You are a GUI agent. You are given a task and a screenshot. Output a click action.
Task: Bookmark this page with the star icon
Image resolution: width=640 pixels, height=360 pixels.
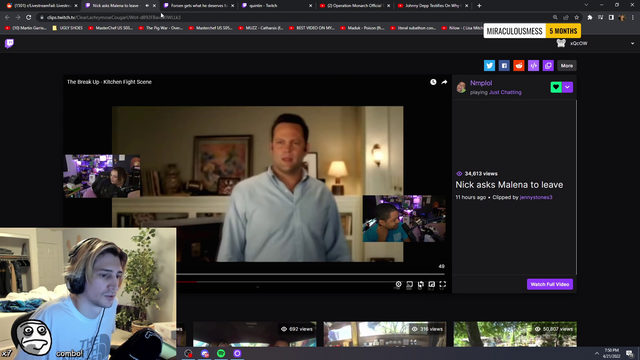(576, 18)
